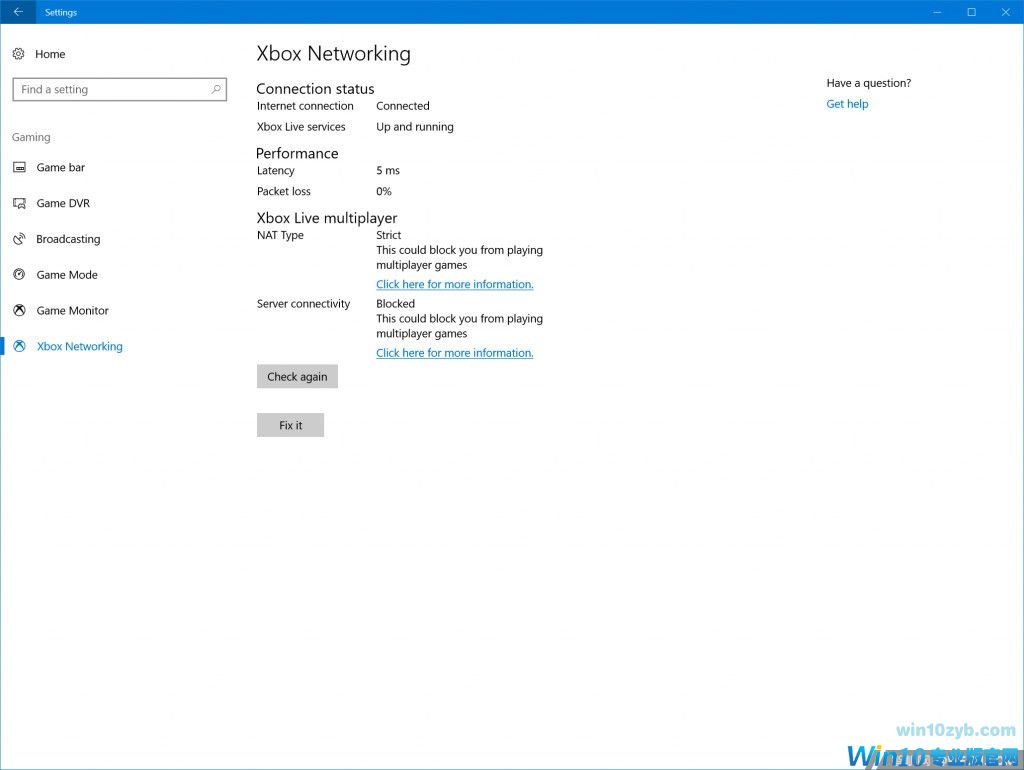Select the Game Monitor sidebar entry
The width and height of the screenshot is (1024, 770).
[x=72, y=310]
